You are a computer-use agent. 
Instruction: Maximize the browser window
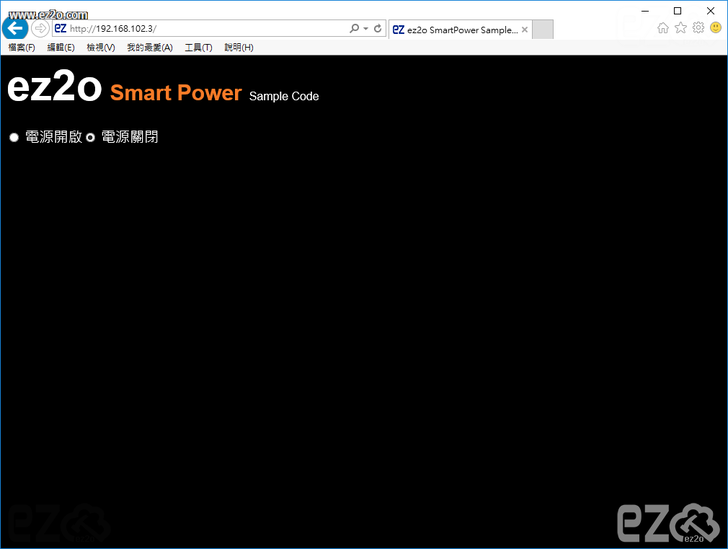[678, 11]
